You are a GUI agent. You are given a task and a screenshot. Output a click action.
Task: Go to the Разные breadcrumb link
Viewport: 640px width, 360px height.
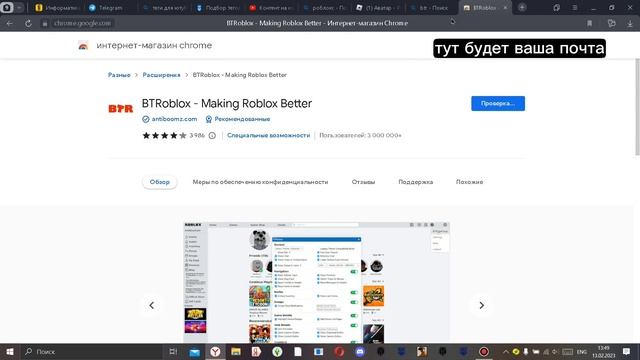(x=119, y=75)
